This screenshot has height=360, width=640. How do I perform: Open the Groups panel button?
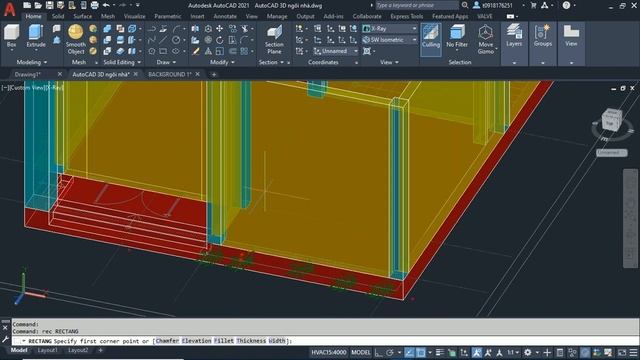pyautogui.click(x=542, y=35)
